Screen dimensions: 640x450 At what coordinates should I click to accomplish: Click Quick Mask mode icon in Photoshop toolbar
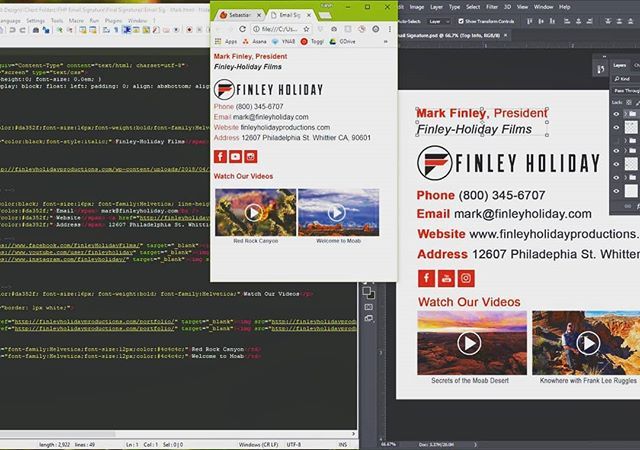click(369, 307)
